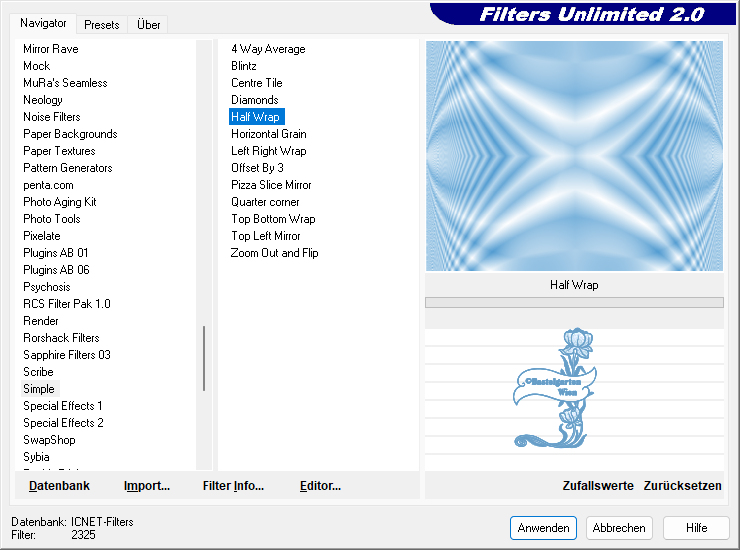
Task: Click Zufallswerte to randomize values
Action: click(x=598, y=486)
